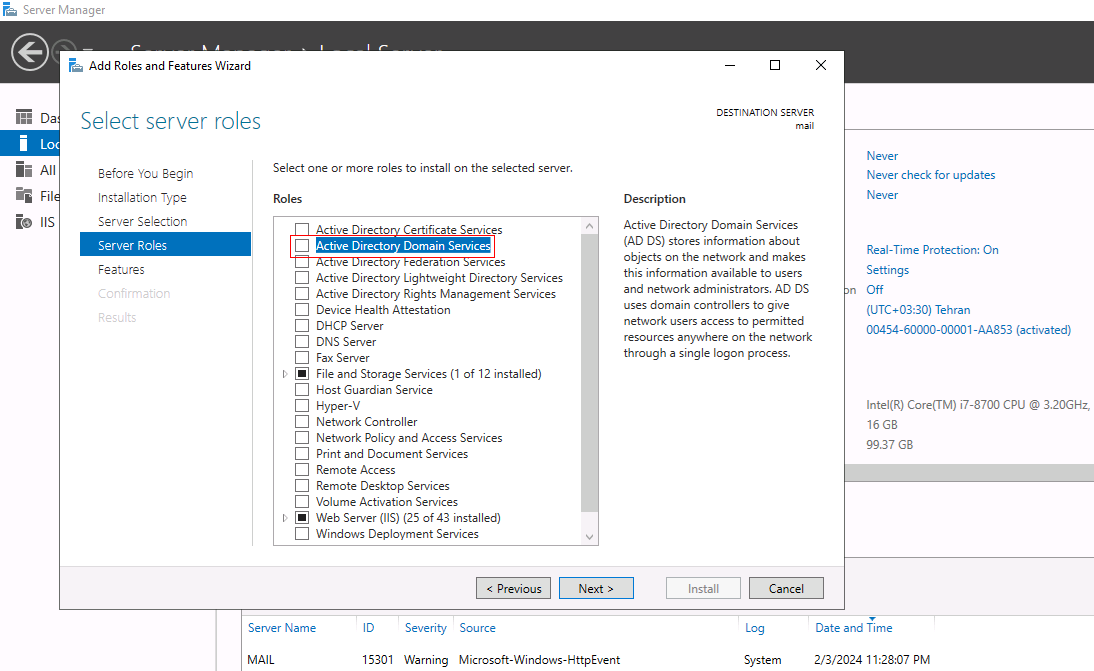1094x671 pixels.
Task: Sort events by Source column
Action: pyautogui.click(x=477, y=628)
